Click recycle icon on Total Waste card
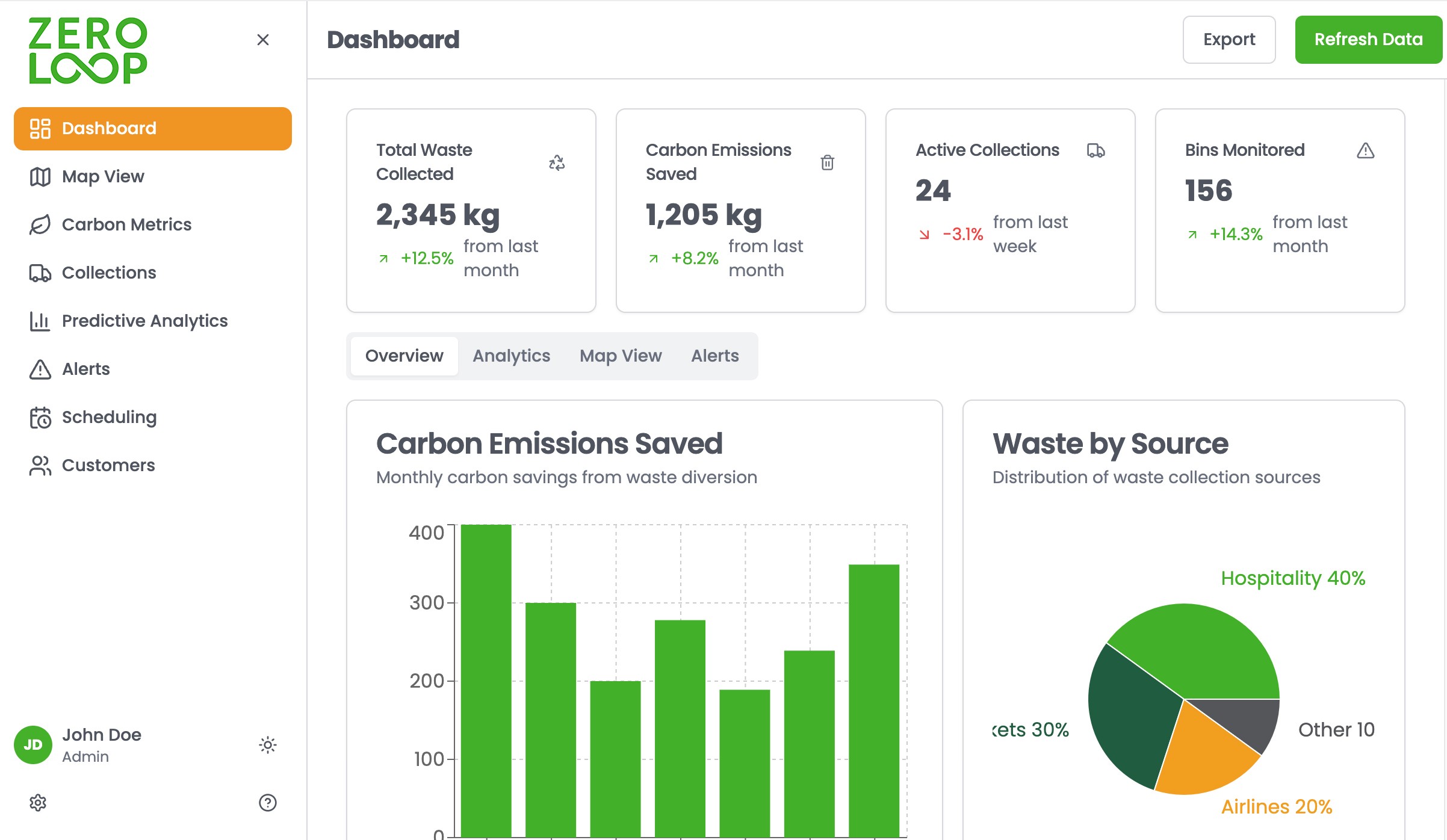Viewport: 1447px width, 840px height. coord(557,162)
